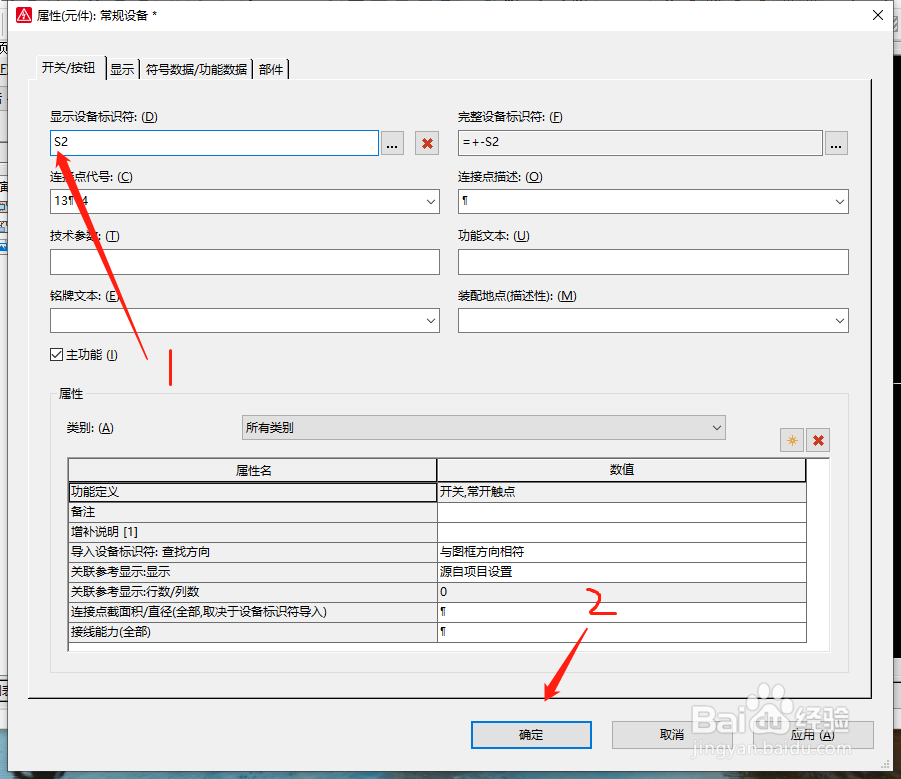Click the value cell 源自项目设置
The width and height of the screenshot is (901, 779).
[622, 572]
